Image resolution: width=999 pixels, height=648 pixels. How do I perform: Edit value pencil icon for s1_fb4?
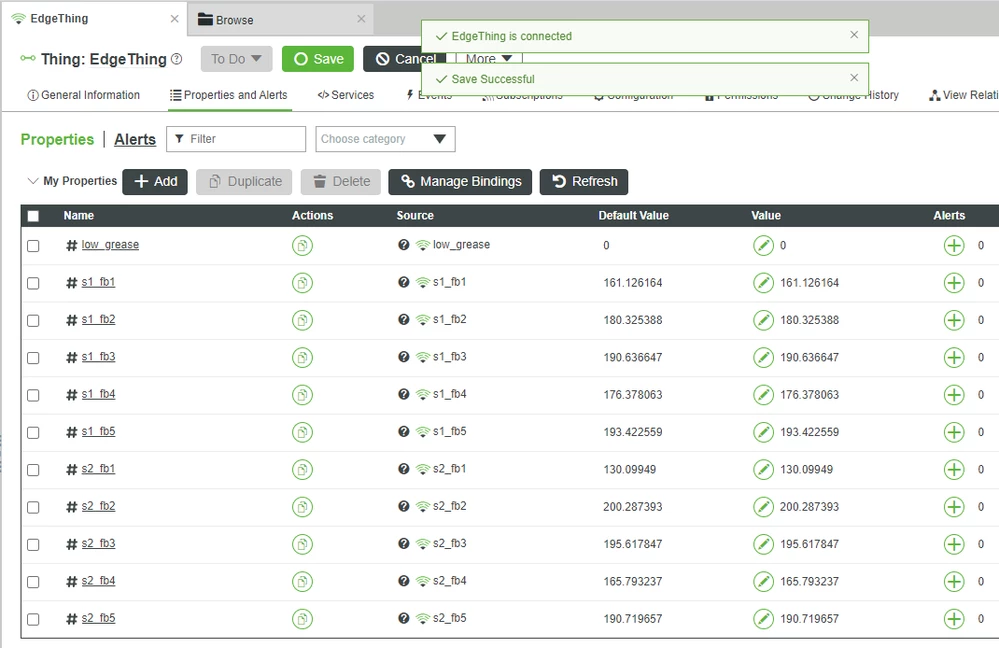763,395
